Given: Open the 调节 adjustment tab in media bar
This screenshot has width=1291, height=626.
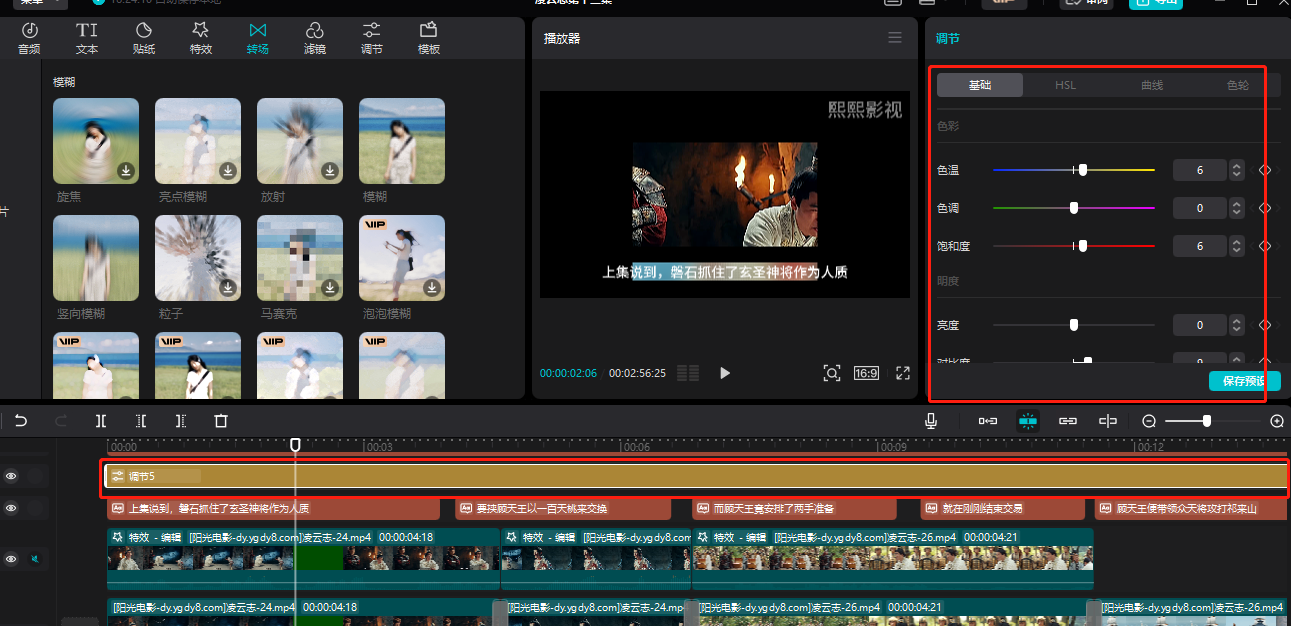Looking at the screenshot, I should [x=371, y=38].
